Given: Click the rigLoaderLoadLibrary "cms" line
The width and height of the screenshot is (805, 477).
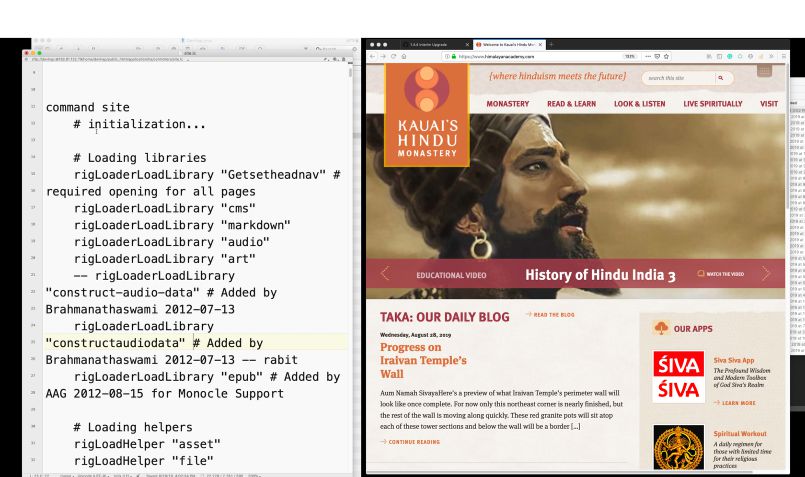Looking at the screenshot, I should click(x=165, y=208).
